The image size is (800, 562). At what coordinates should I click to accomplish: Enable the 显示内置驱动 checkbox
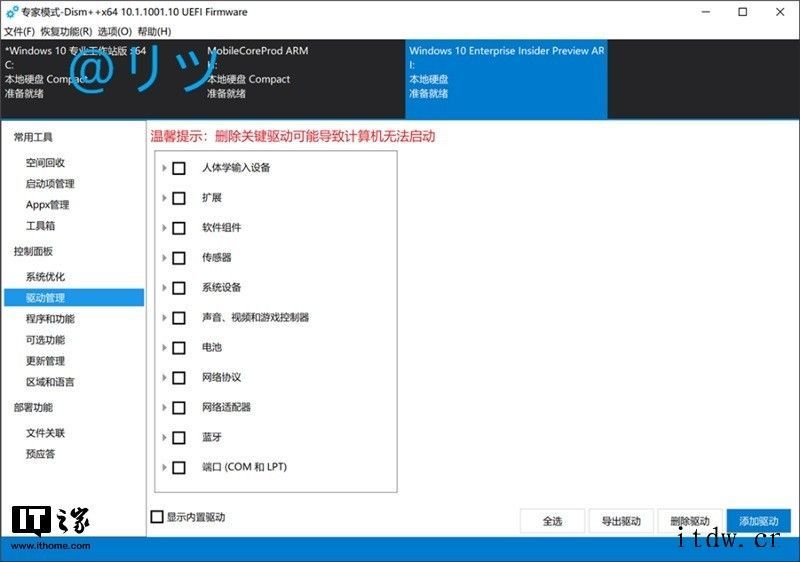pyautogui.click(x=157, y=517)
